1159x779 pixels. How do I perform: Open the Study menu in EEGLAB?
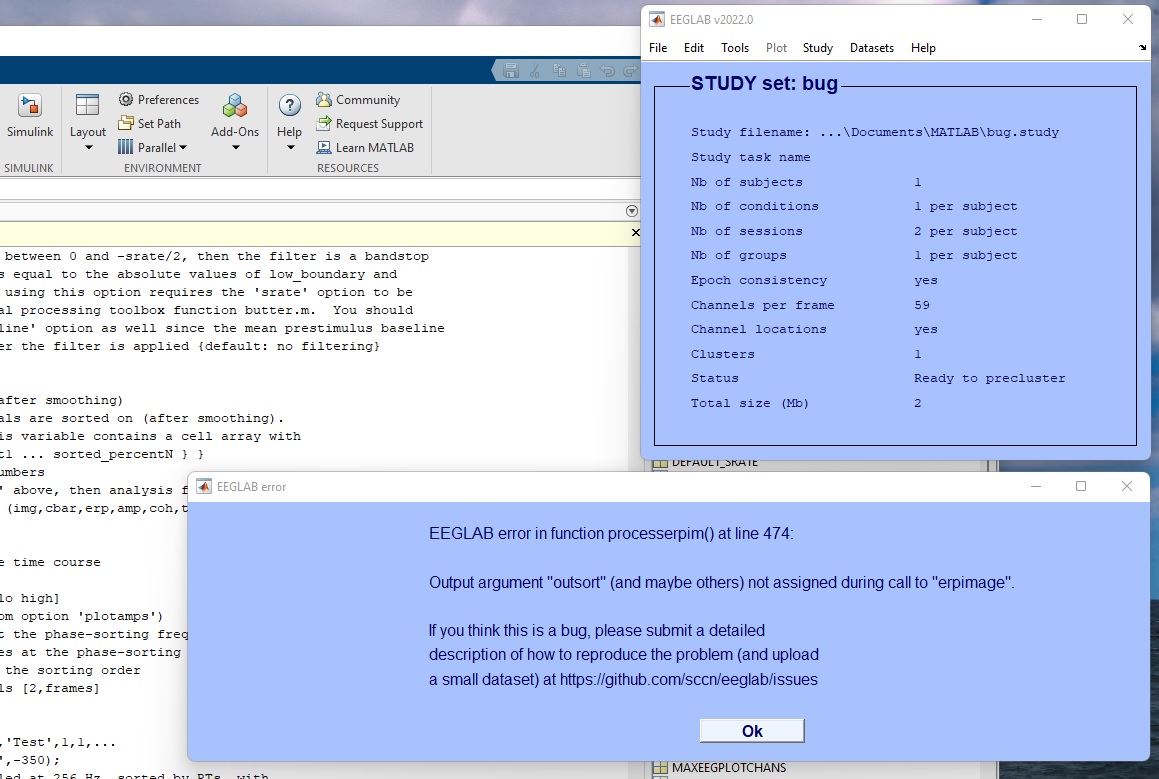[x=818, y=47]
